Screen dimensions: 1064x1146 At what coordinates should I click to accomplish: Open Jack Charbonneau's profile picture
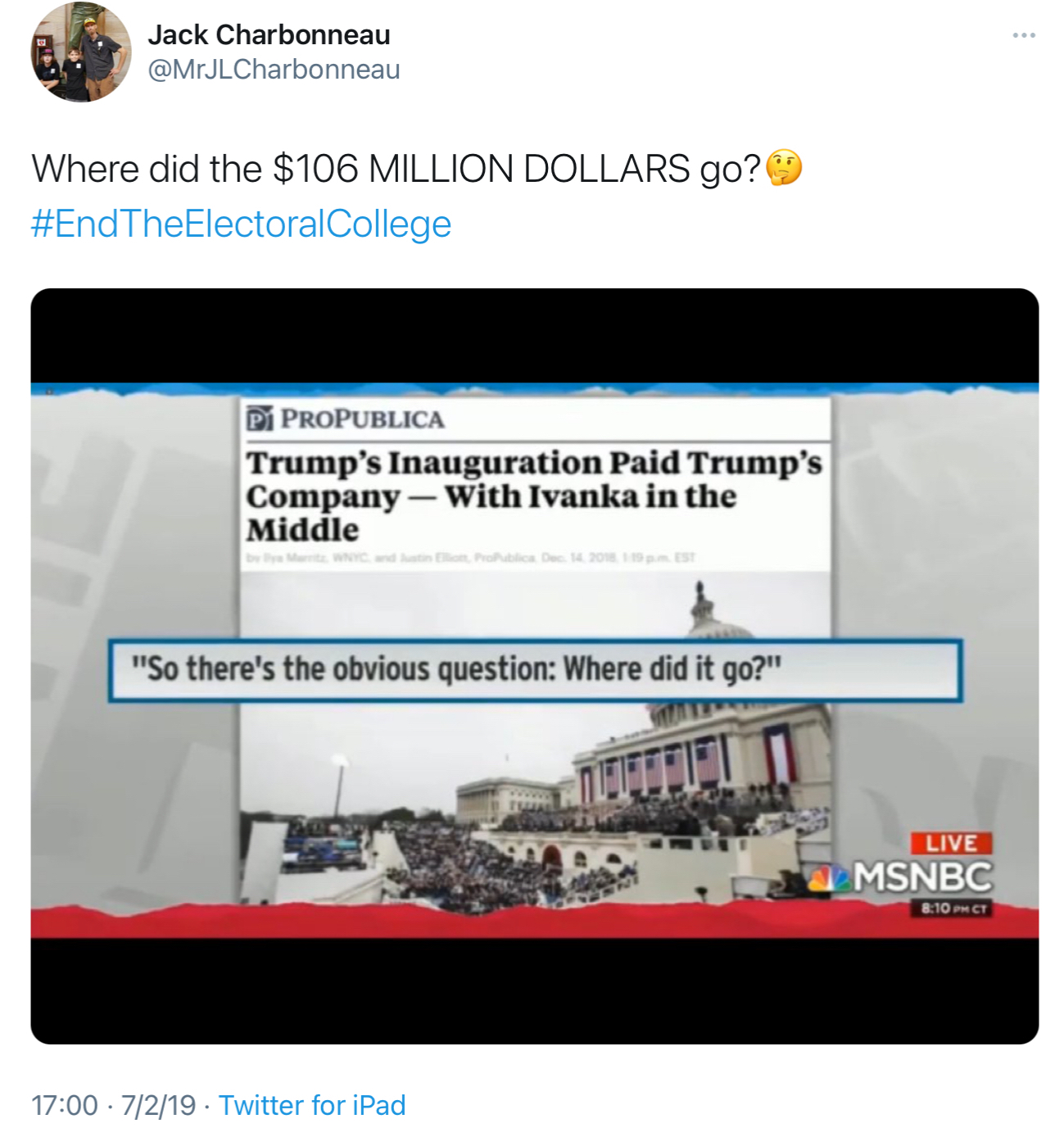tap(80, 52)
